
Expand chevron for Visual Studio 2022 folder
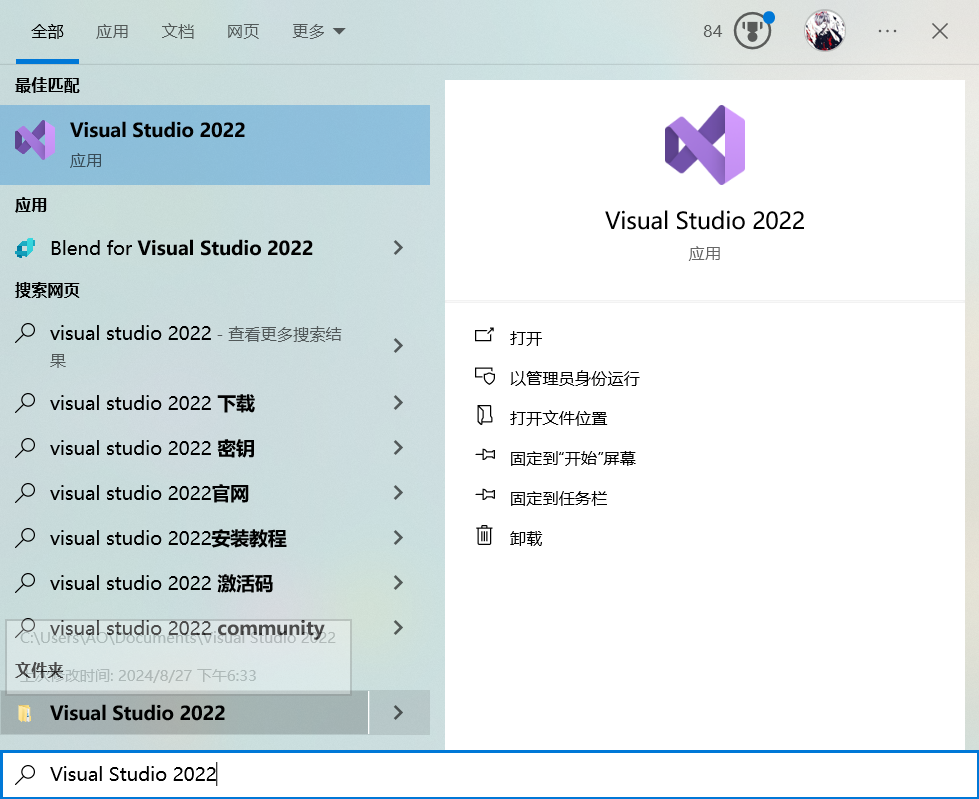400,712
